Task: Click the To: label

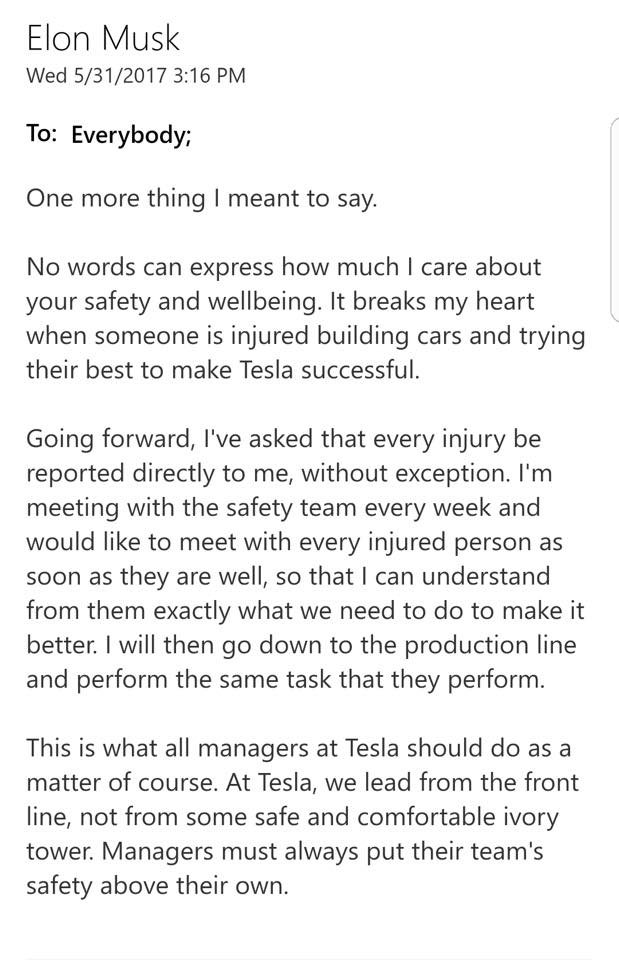Action: (42, 133)
